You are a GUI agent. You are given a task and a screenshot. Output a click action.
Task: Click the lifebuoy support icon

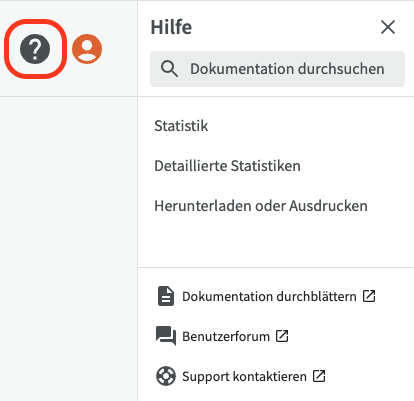pyautogui.click(x=166, y=376)
